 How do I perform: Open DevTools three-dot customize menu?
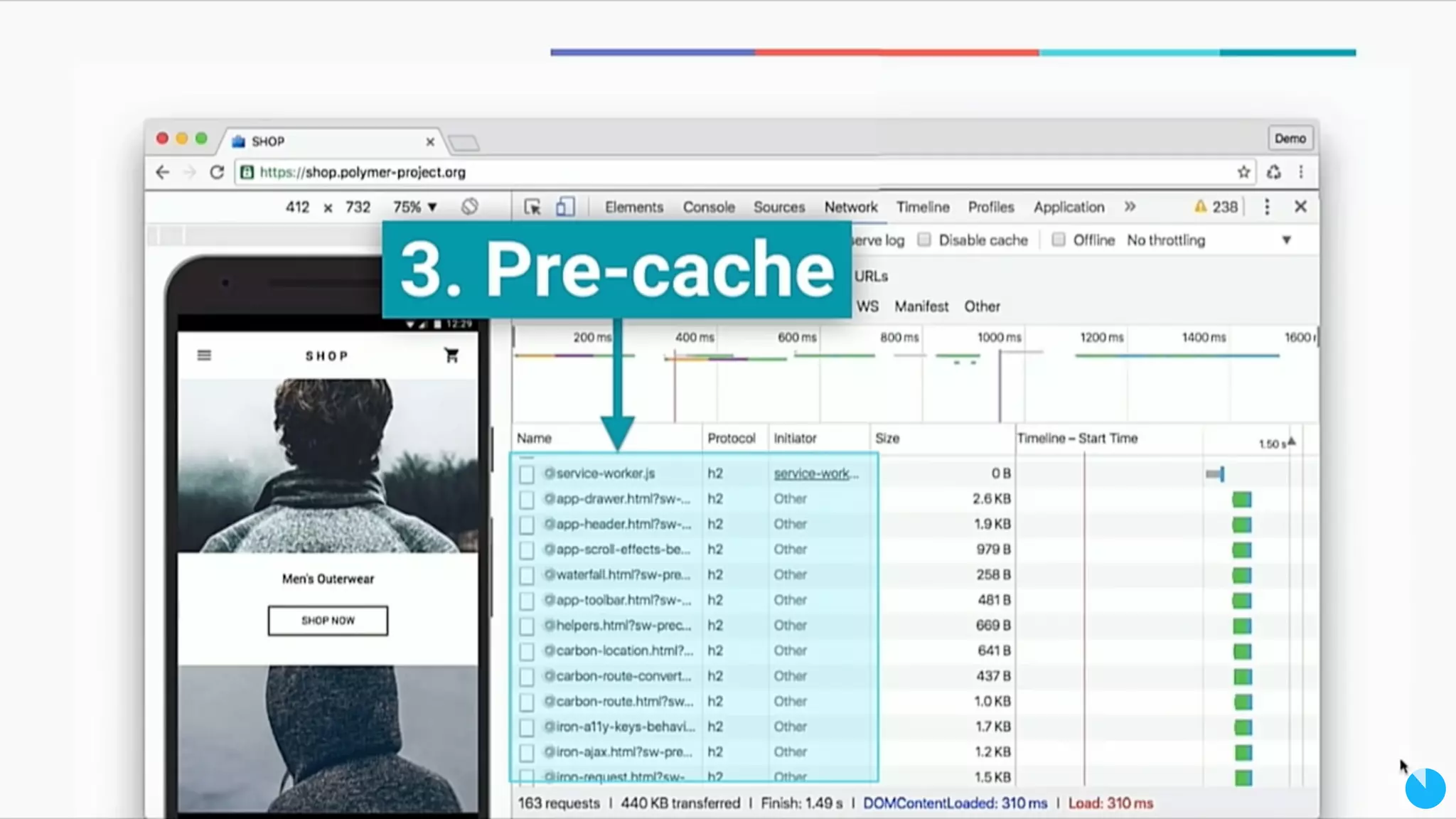pyautogui.click(x=1267, y=207)
